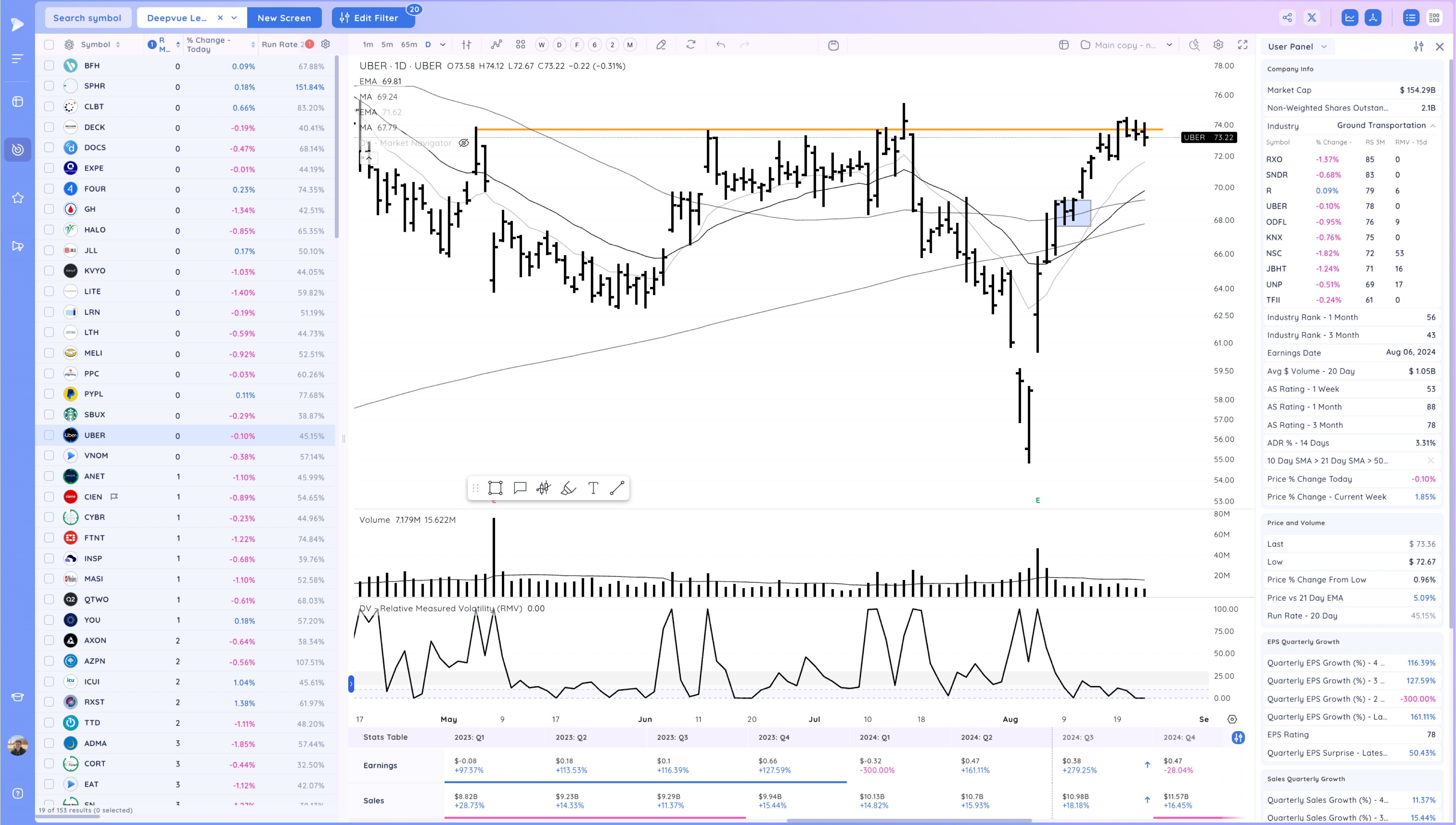This screenshot has height=825, width=1456.
Task: Open the watchlist star icon in sidebar
Action: click(x=17, y=198)
